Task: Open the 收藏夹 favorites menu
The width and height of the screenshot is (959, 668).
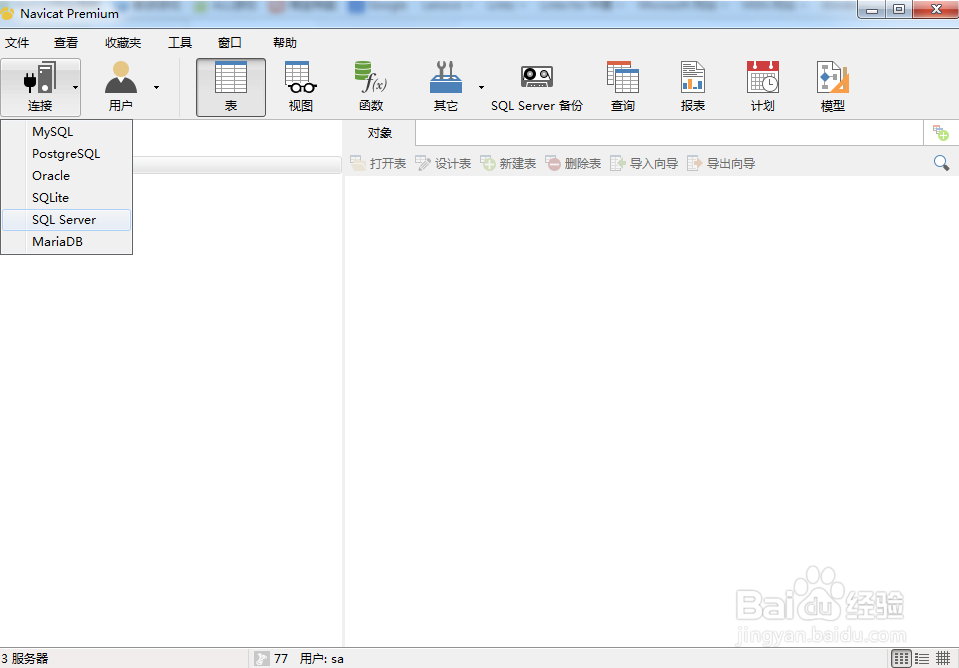Action: 123,43
